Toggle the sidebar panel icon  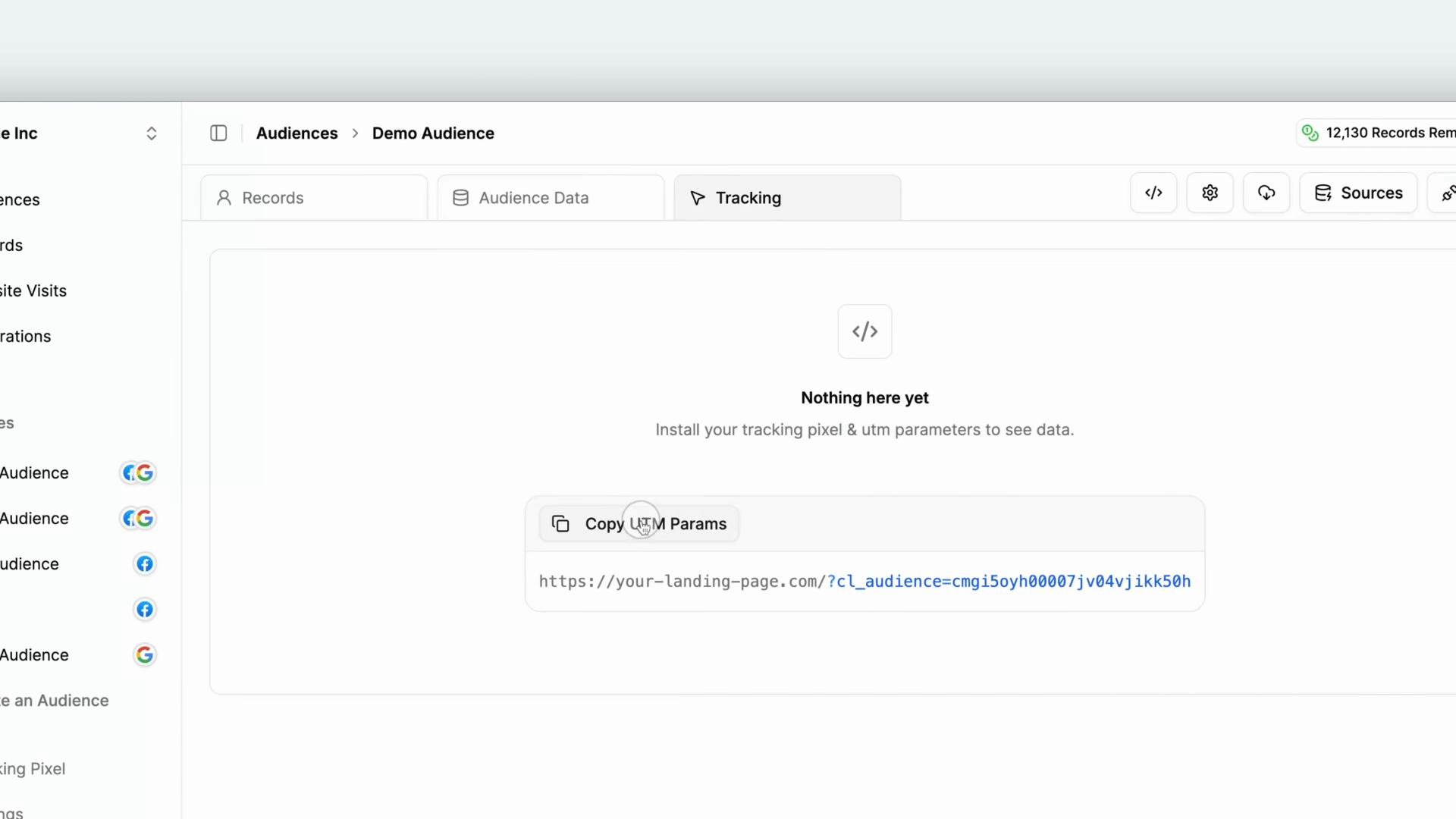coord(218,133)
